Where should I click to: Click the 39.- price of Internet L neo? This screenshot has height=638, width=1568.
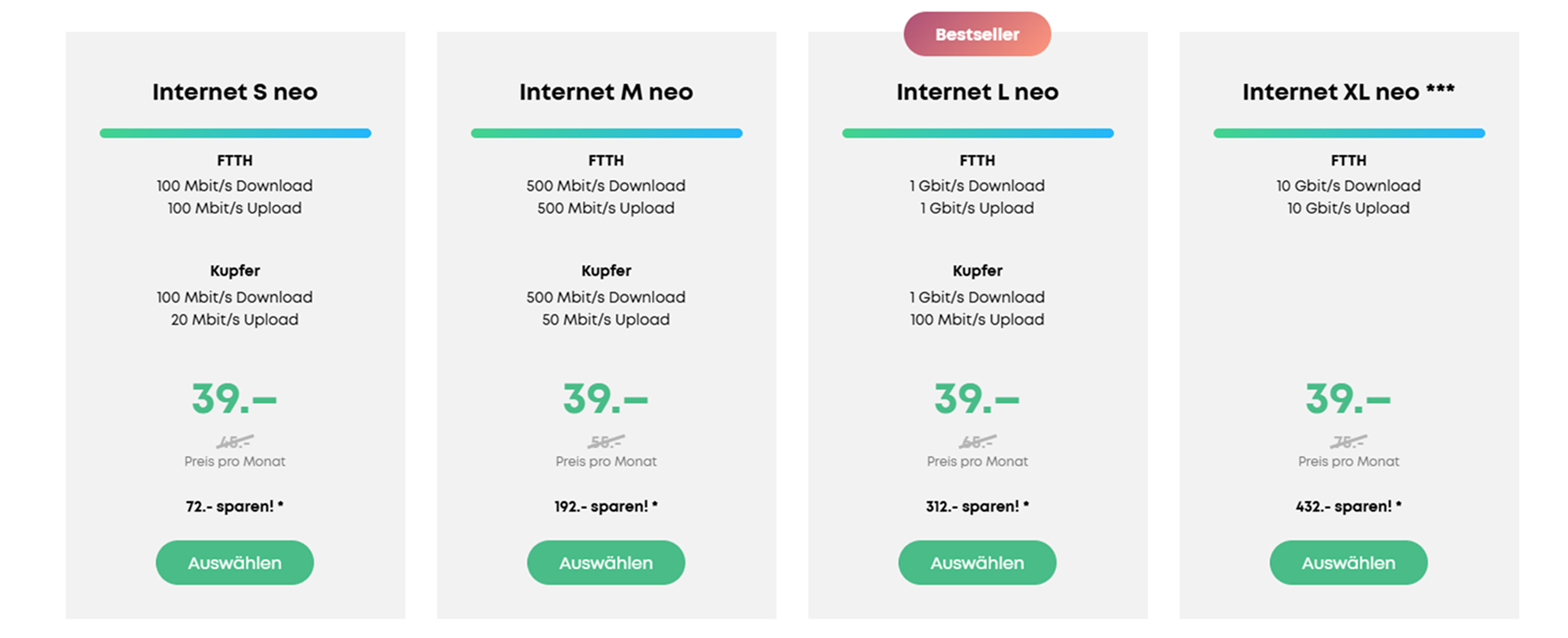(977, 399)
